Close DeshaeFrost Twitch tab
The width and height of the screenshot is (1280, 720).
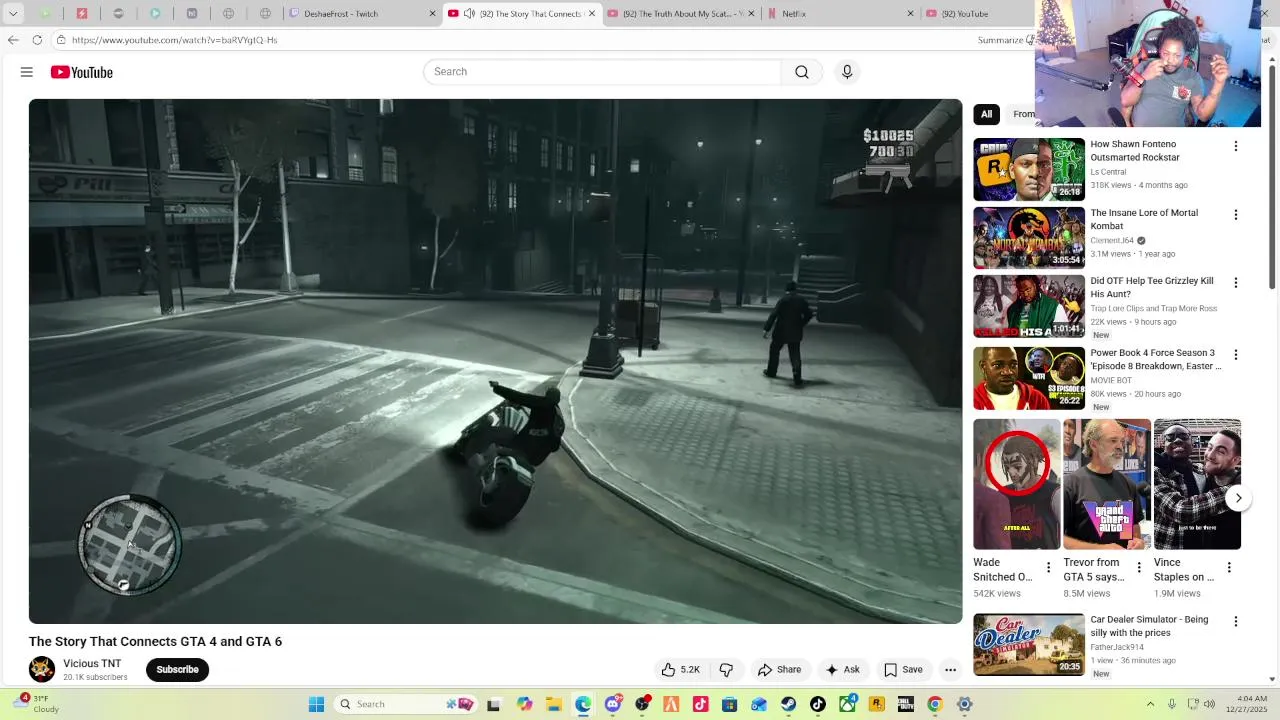[x=433, y=14]
